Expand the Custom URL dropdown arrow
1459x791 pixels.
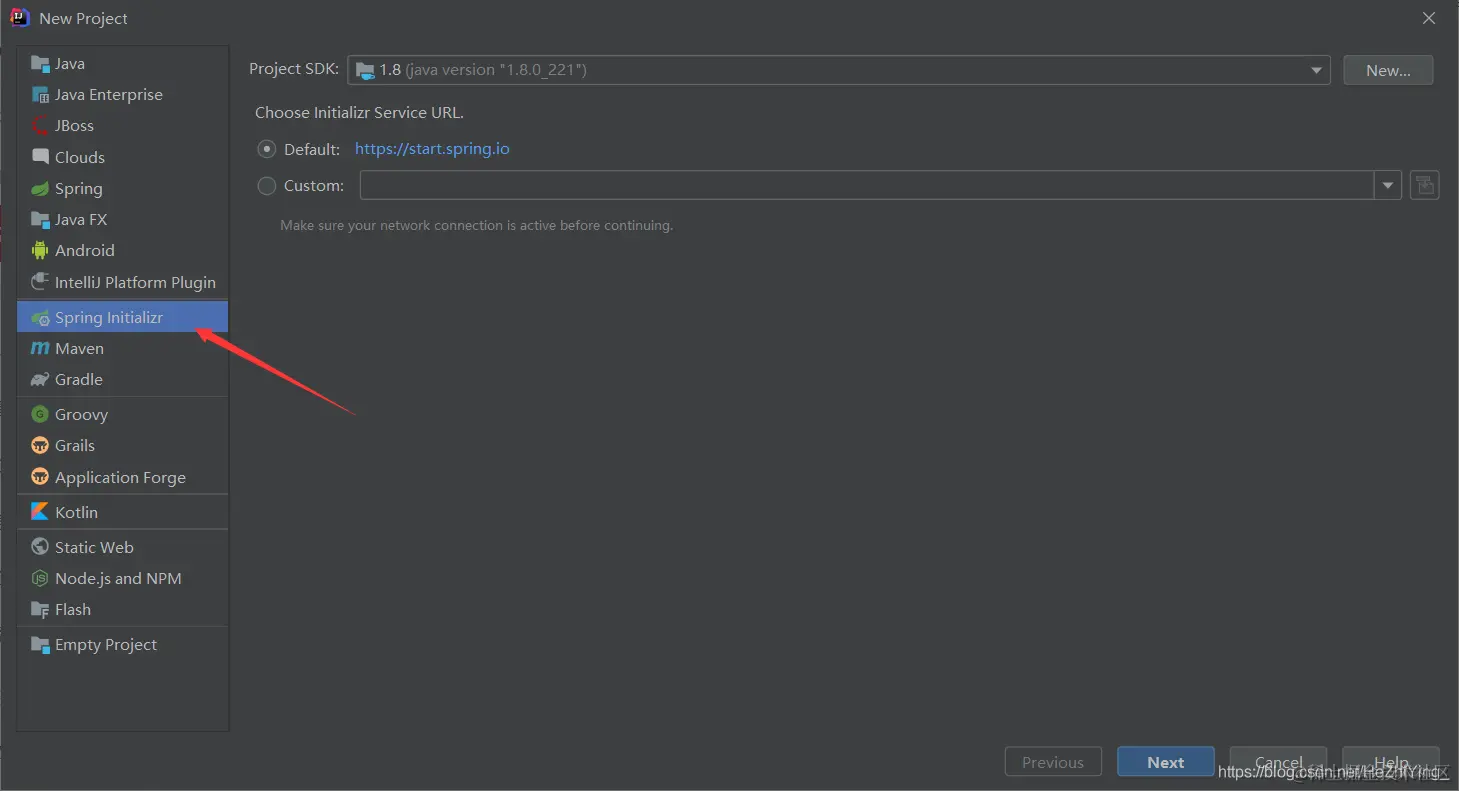(1387, 185)
